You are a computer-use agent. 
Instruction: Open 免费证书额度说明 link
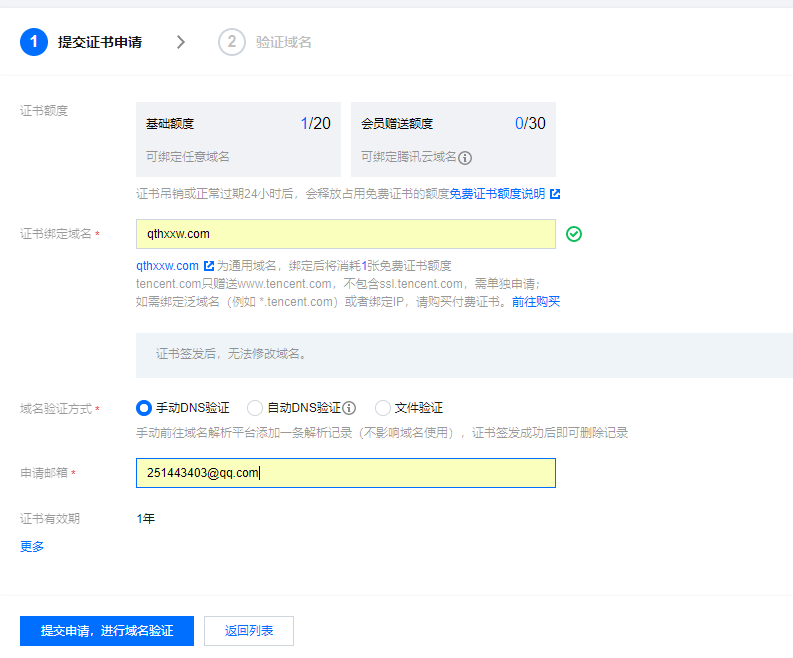496,193
